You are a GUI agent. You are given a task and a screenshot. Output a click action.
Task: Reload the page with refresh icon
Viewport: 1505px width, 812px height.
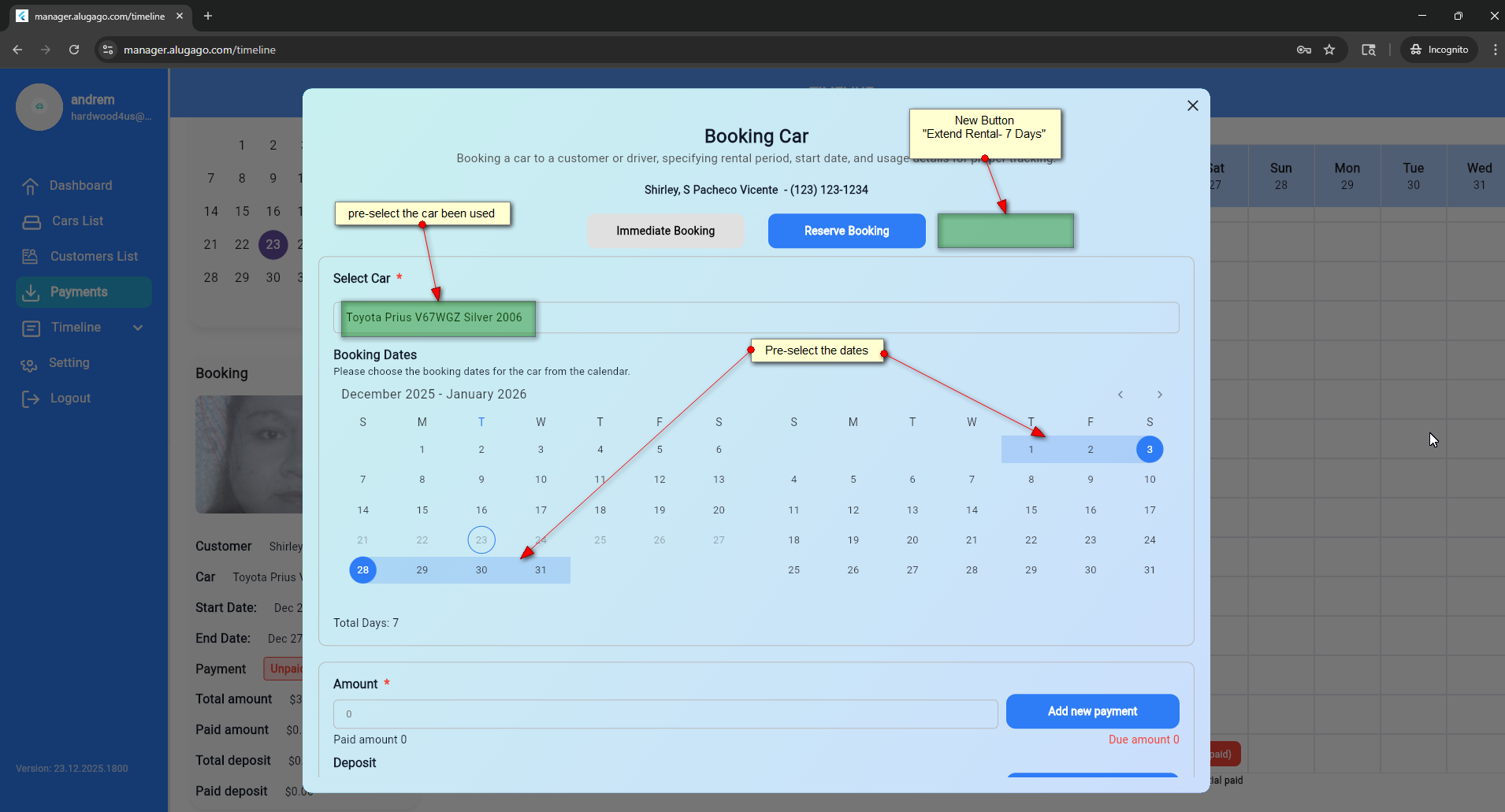tap(74, 50)
